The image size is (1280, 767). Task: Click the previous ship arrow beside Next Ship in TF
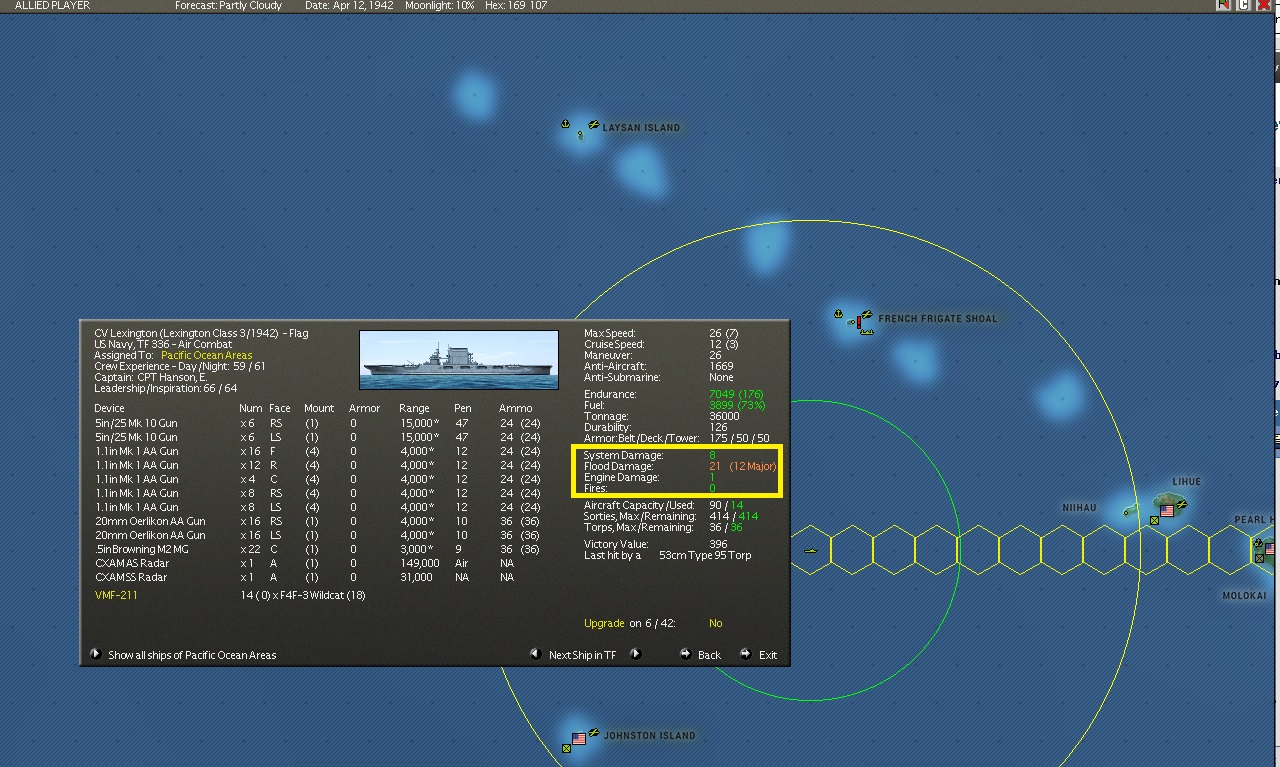point(536,654)
